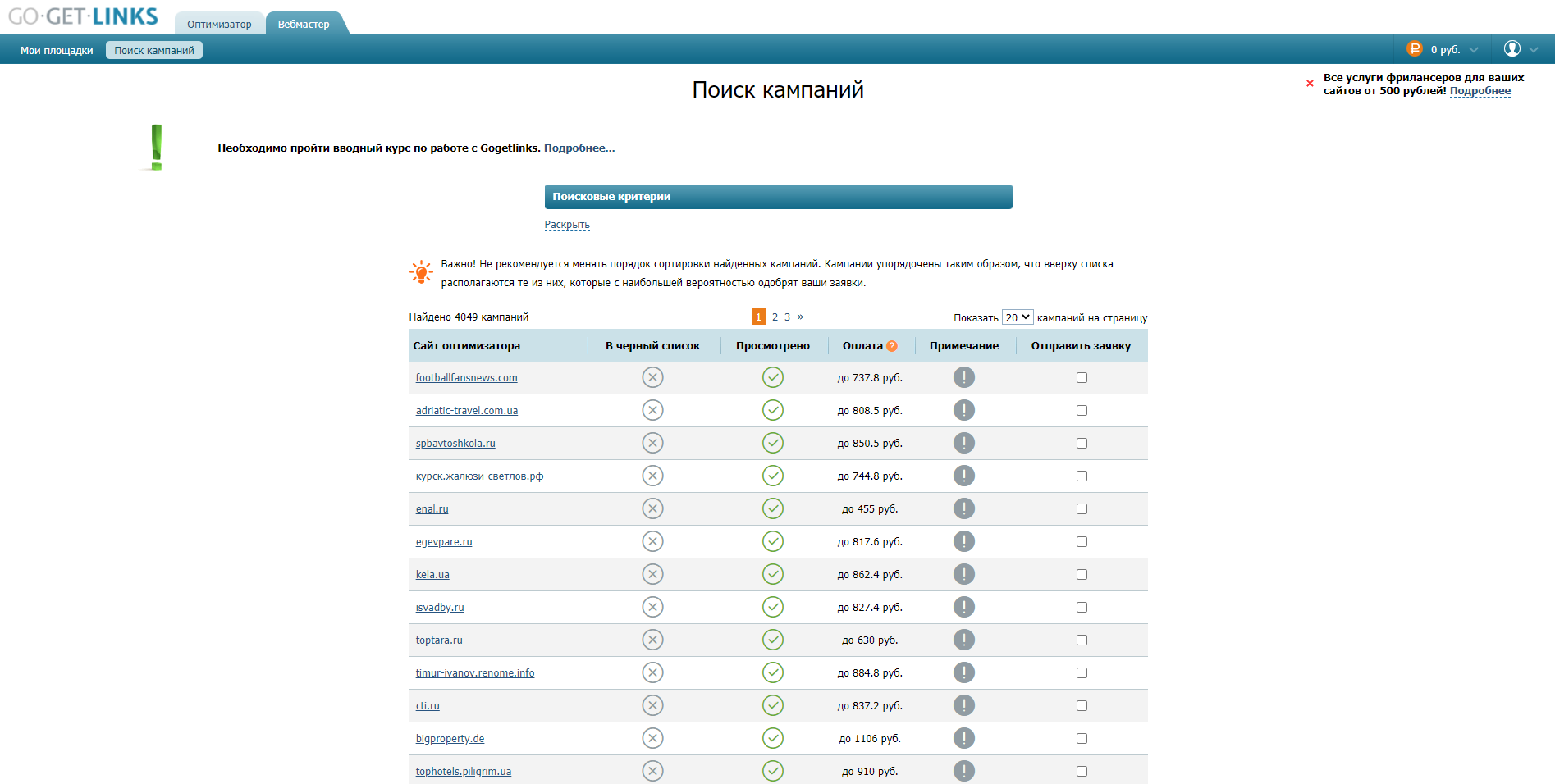The height and width of the screenshot is (784, 1555).
Task: Open the campaigns-per-page dropdown showing 20
Action: coord(1018,317)
